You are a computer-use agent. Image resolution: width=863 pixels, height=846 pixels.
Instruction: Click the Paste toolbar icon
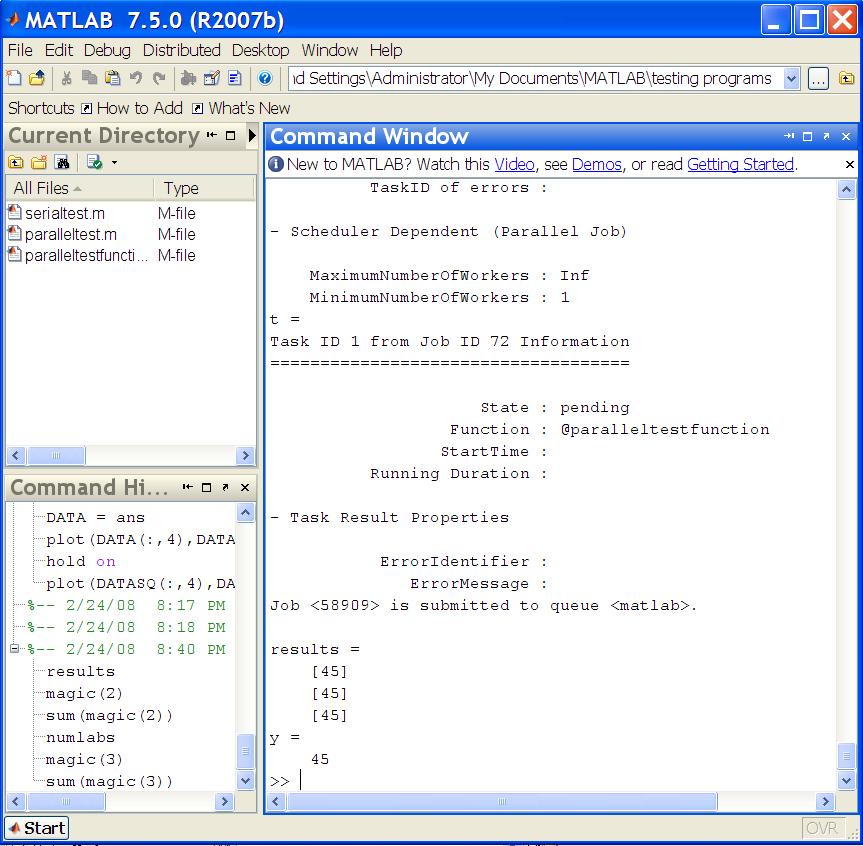coord(112,78)
